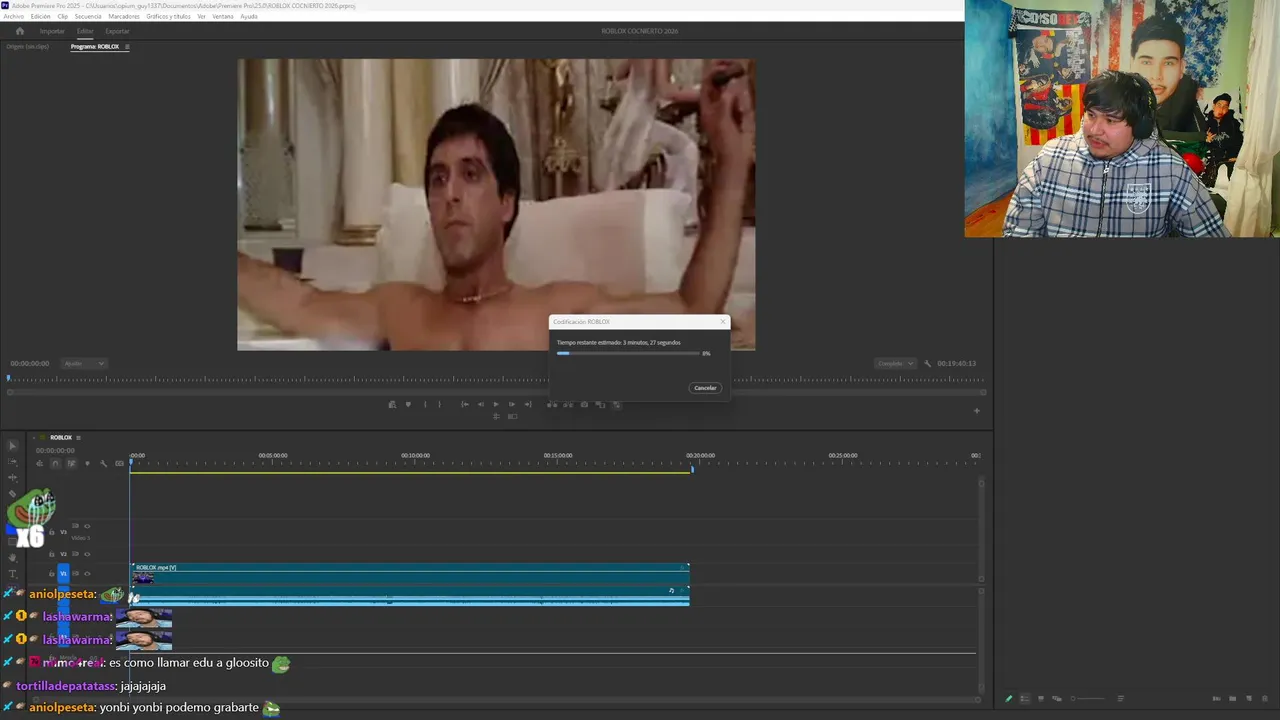The image size is (1280, 720).
Task: Click the Program Monitor timecode 00:00:00:00
Action: coord(29,363)
